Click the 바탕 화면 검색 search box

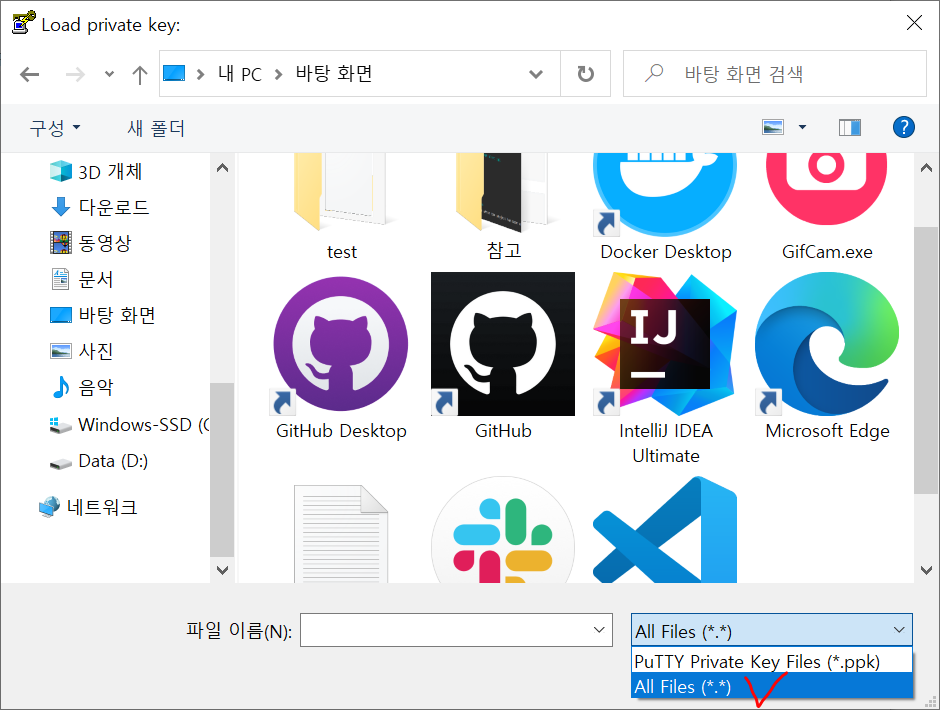[x=775, y=74]
